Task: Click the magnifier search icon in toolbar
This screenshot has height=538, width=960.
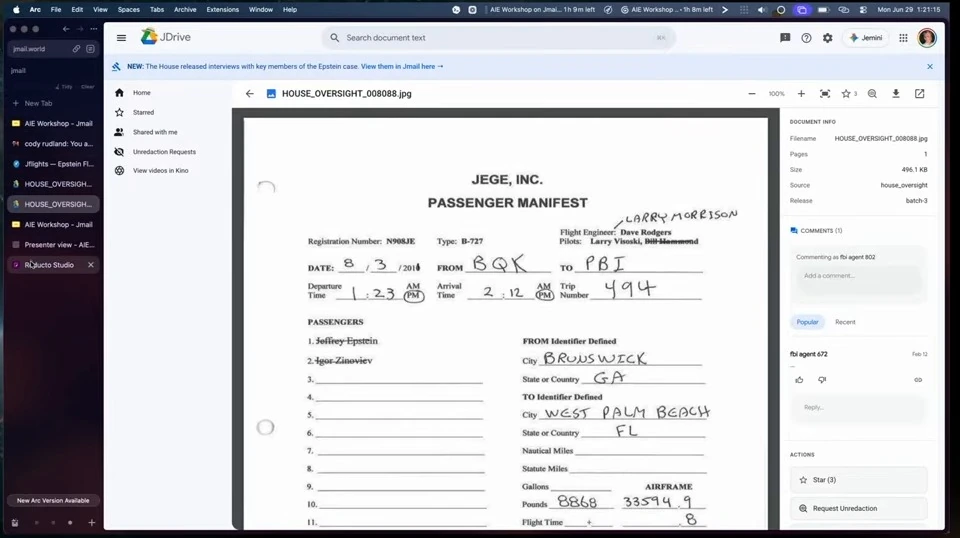Action: (872, 94)
